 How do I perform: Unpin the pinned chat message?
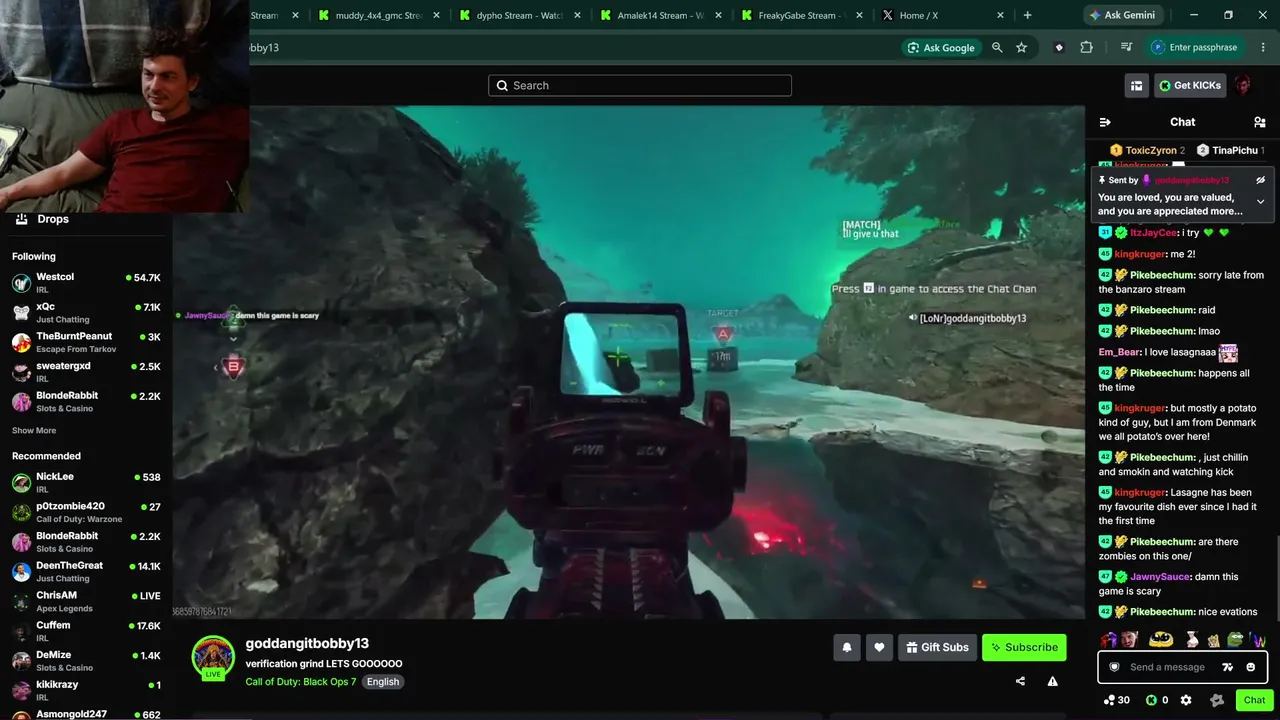coord(1261,180)
